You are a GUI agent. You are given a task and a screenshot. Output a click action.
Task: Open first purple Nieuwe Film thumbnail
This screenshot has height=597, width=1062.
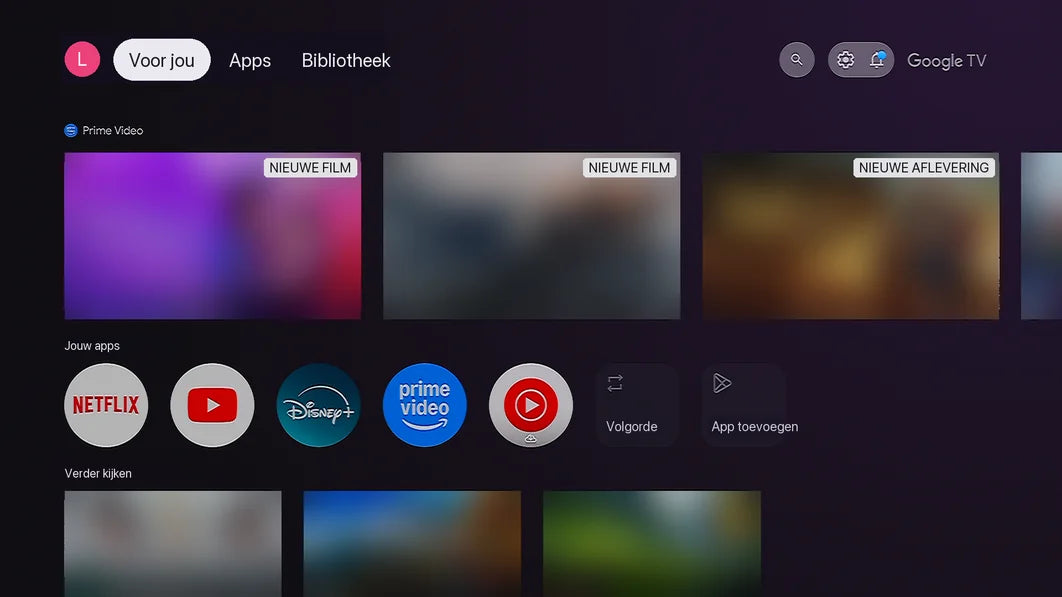pyautogui.click(x=213, y=236)
